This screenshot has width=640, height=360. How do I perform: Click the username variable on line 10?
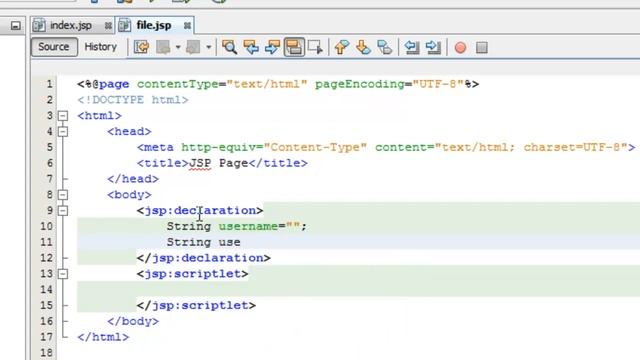tap(248, 226)
